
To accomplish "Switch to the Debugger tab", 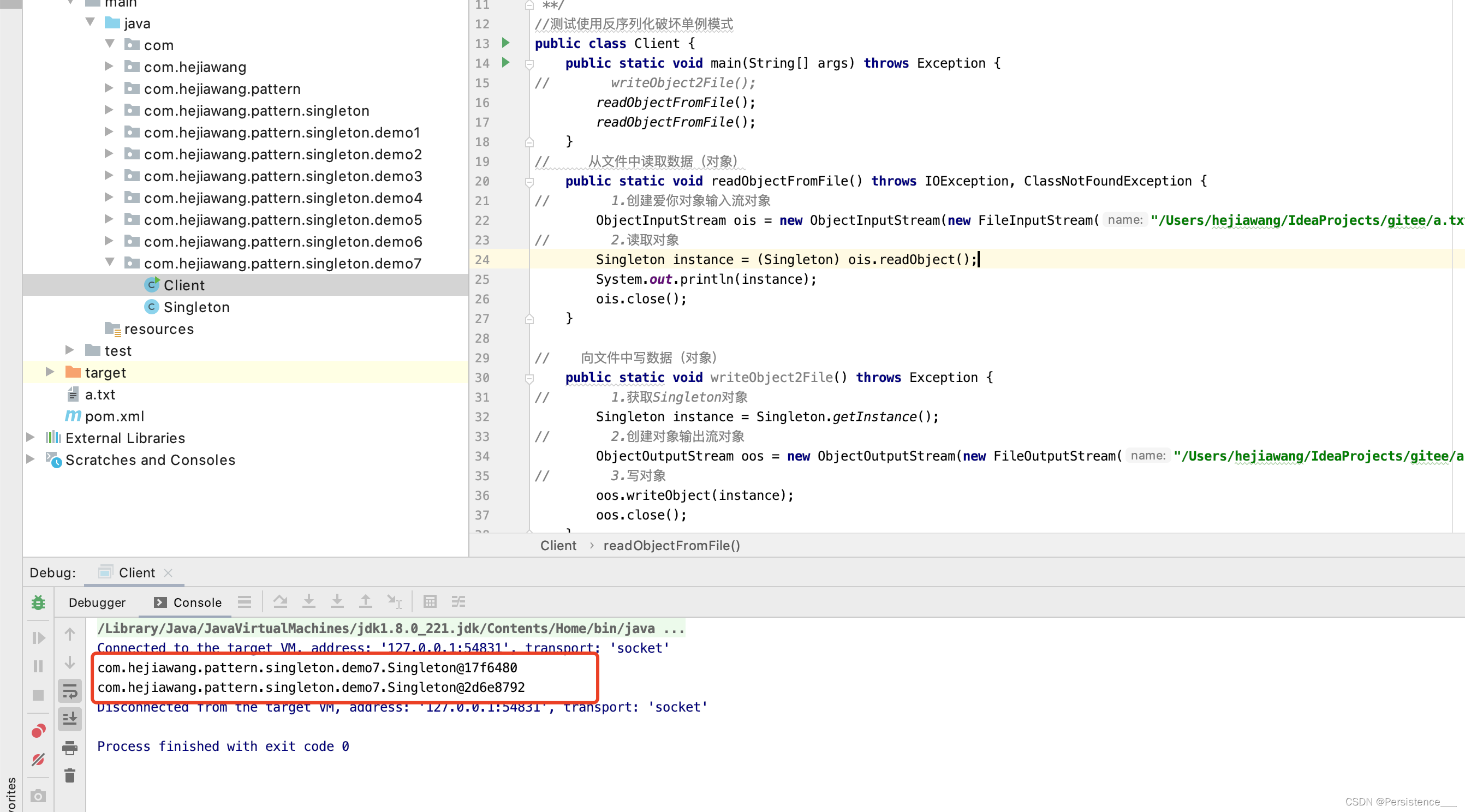I will [x=97, y=602].
